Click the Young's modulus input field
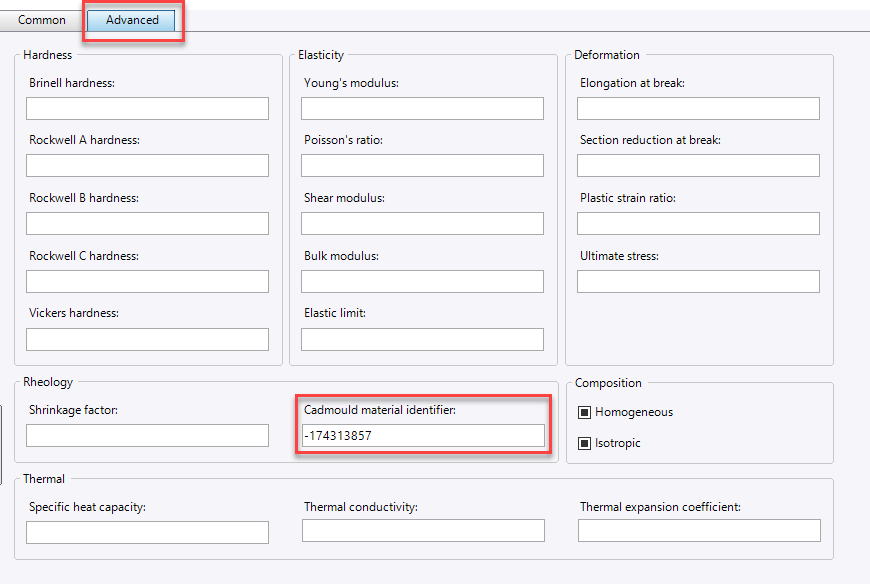This screenshot has height=584, width=870. (x=422, y=109)
